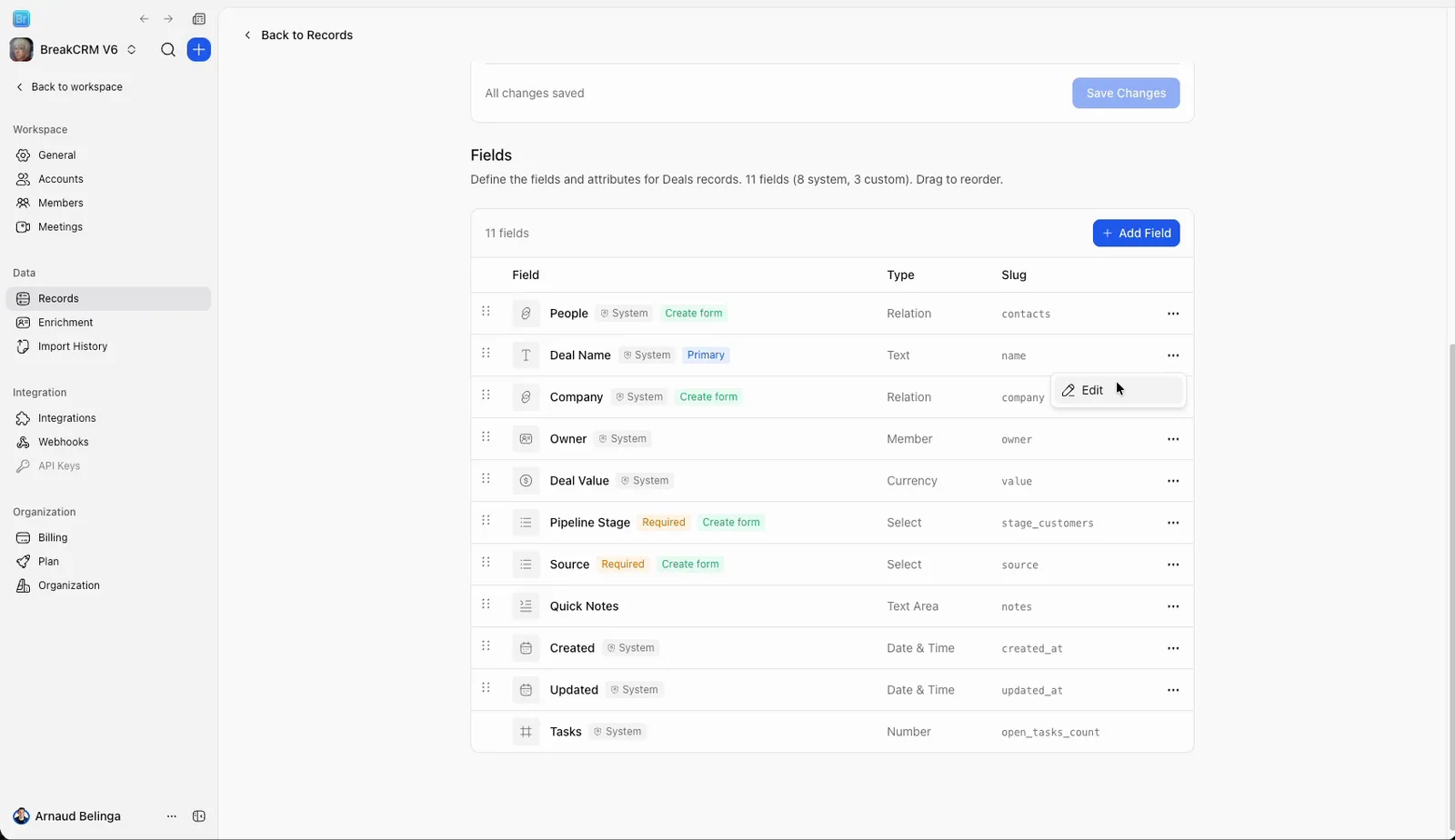This screenshot has width=1455, height=840.
Task: Open more options for Source field
Action: [x=1173, y=565]
